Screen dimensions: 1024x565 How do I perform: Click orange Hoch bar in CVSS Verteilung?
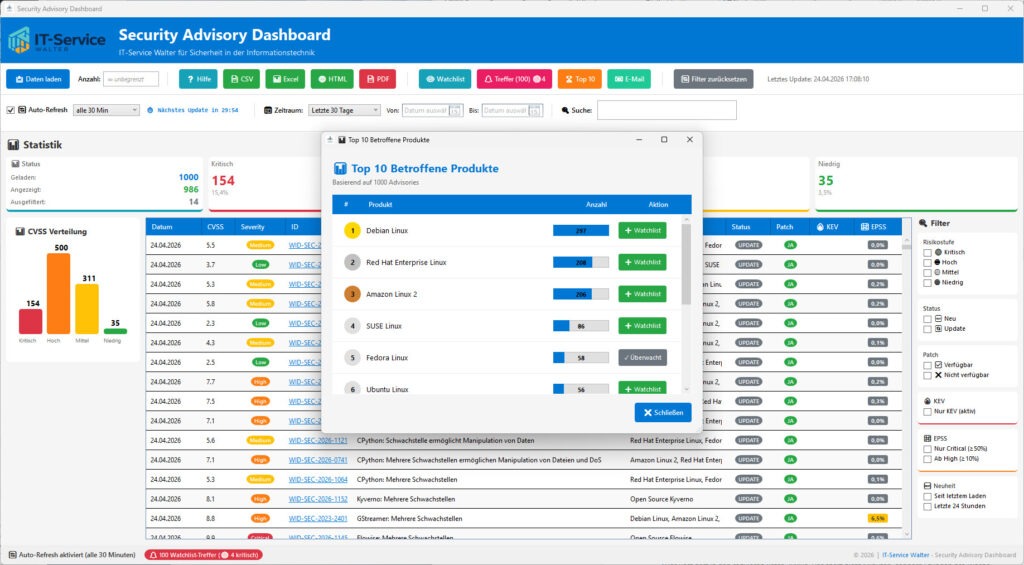58,294
